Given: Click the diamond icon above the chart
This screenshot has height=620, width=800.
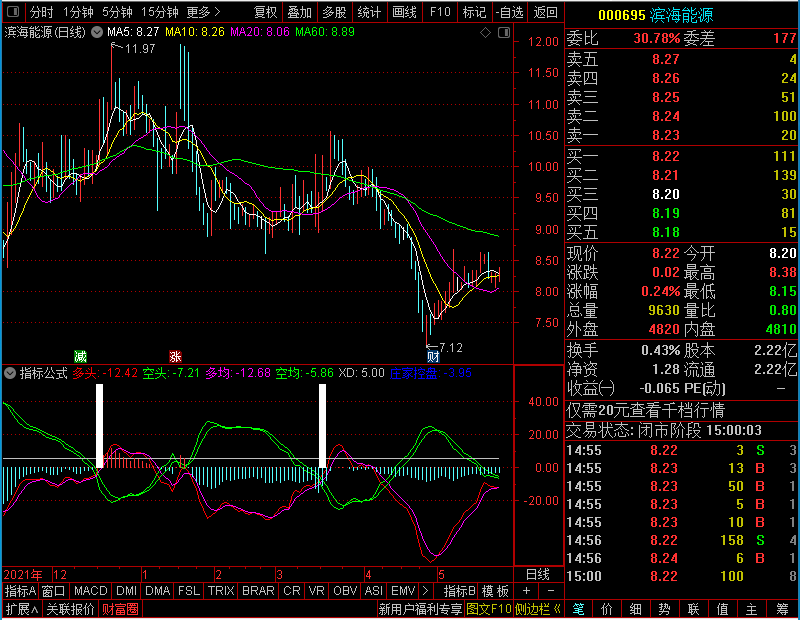Looking at the screenshot, I should [x=485, y=33].
